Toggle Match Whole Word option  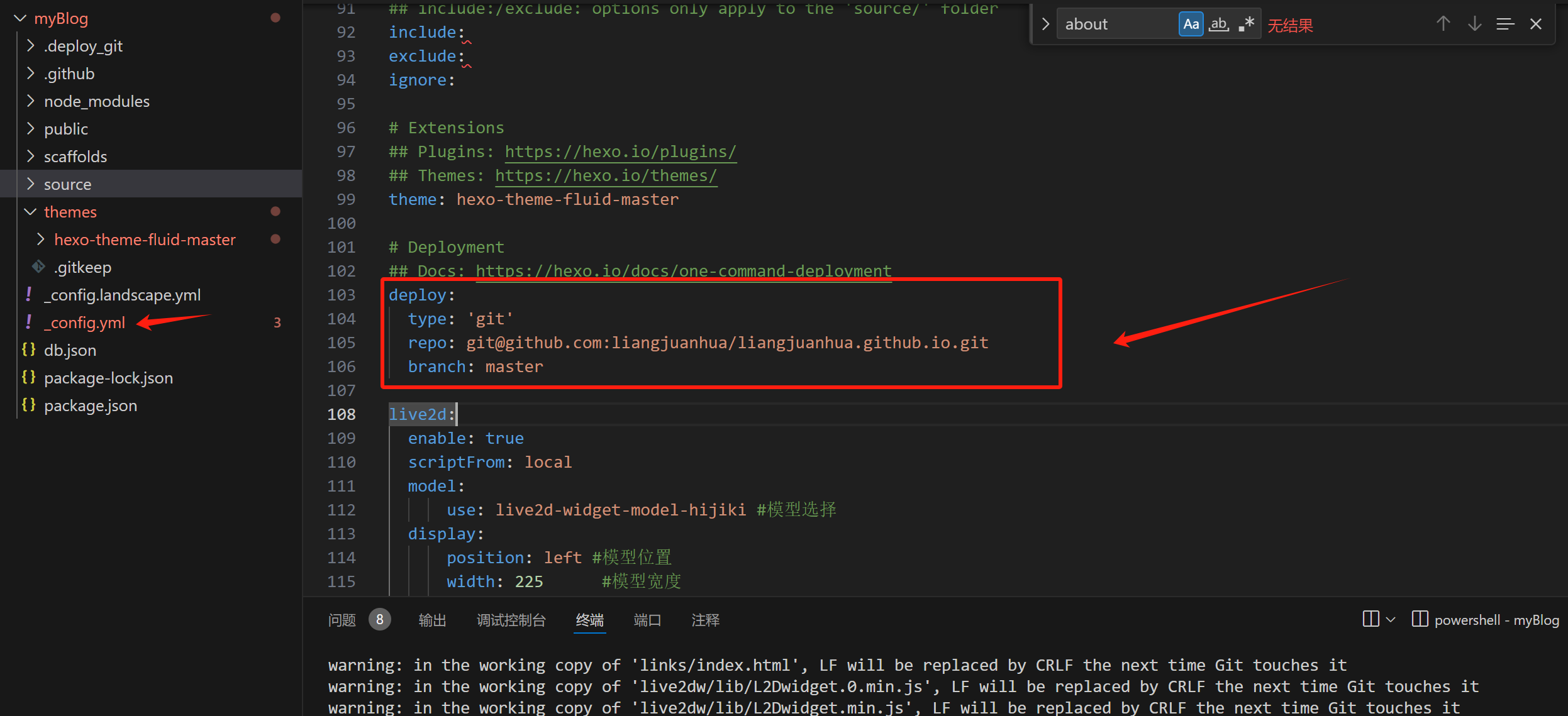coord(1218,25)
